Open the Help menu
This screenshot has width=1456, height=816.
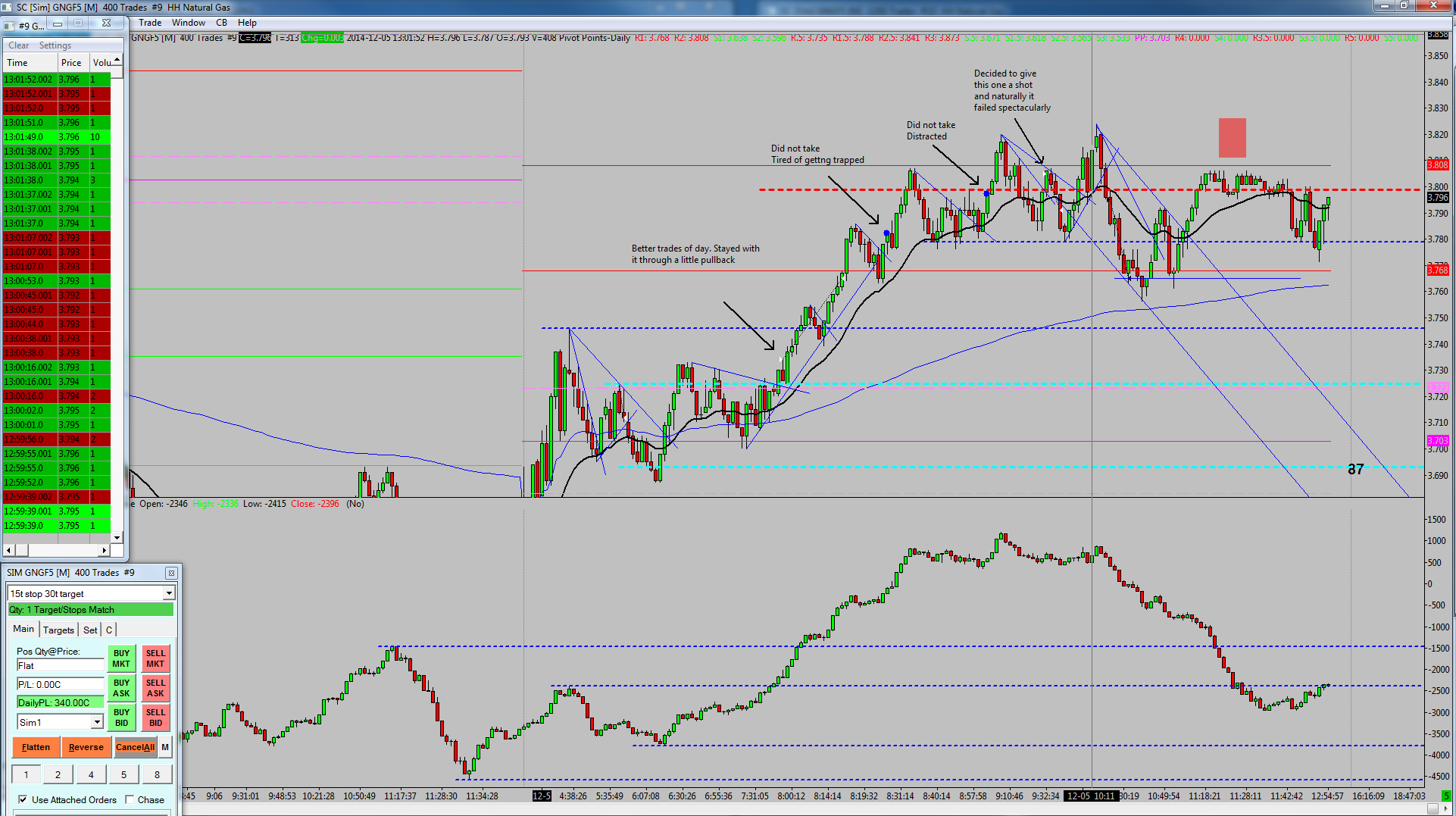(247, 23)
